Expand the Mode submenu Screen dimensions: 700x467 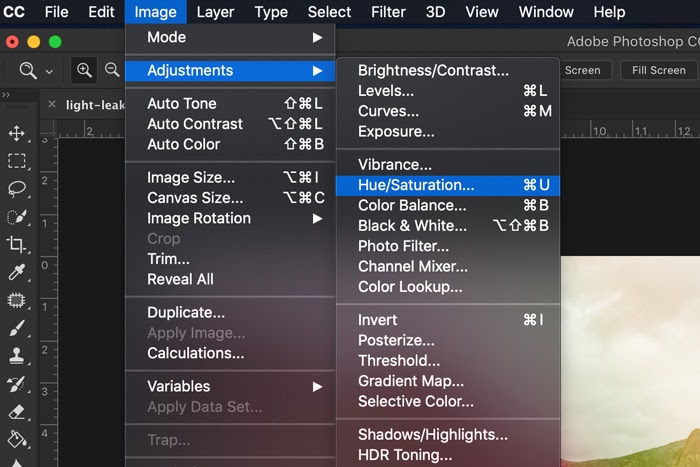[x=230, y=37]
